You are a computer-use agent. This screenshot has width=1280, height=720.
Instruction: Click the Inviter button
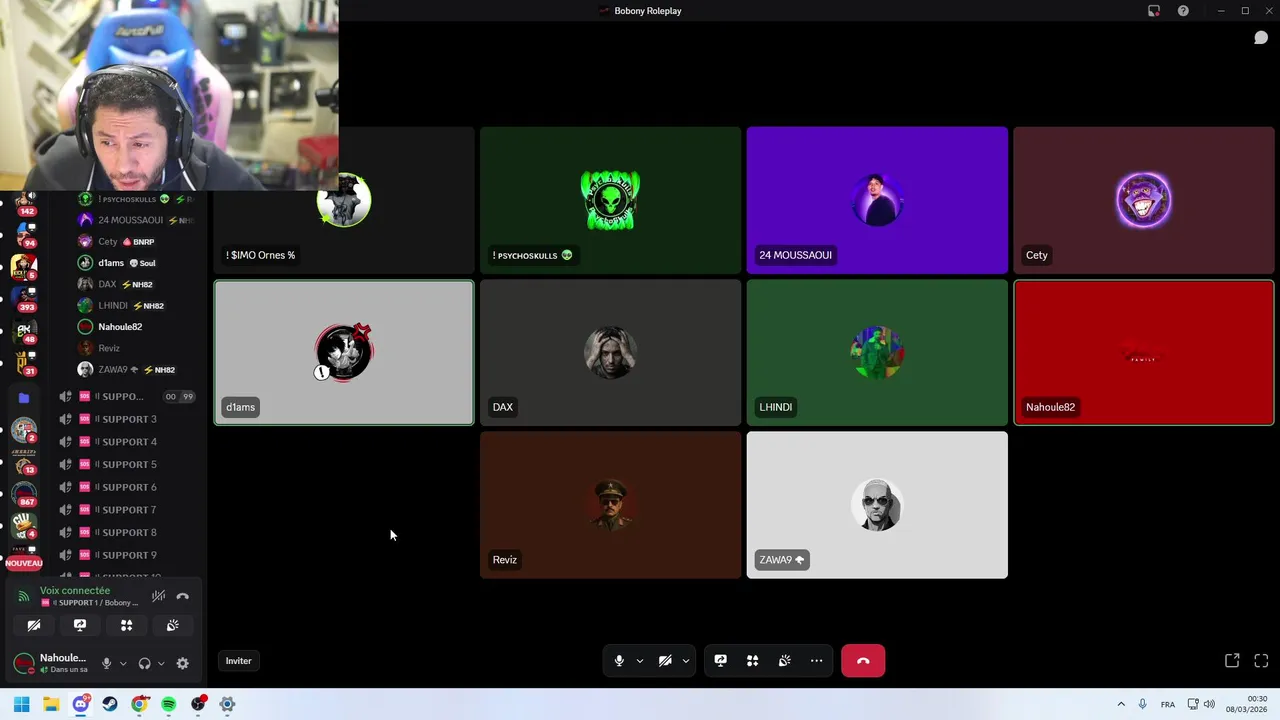[x=238, y=661]
